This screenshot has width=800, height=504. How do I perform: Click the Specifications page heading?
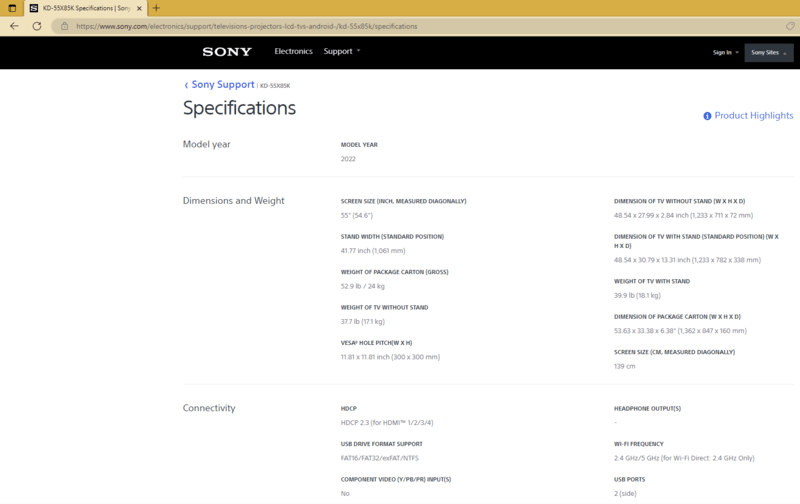(239, 108)
